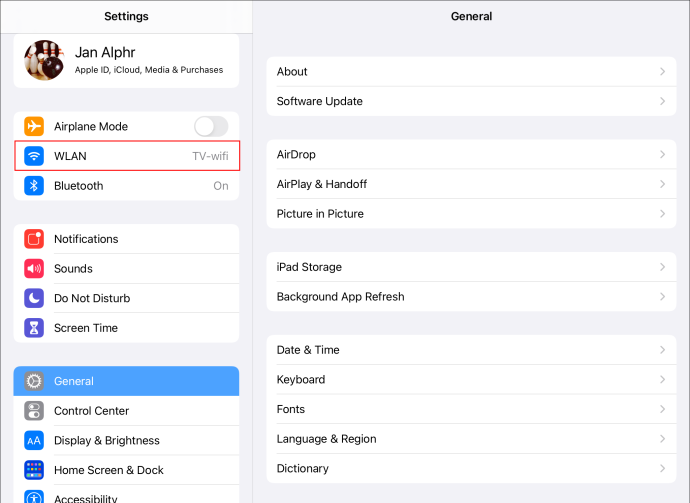690x503 pixels.
Task: Open Bluetooth showing On status
Action: [x=126, y=186]
